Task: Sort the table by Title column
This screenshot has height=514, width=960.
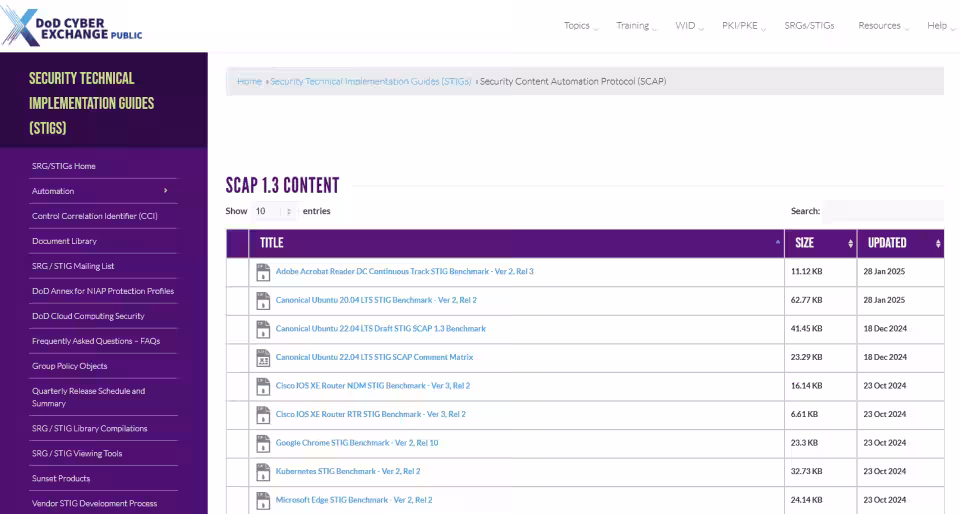Action: pos(515,243)
